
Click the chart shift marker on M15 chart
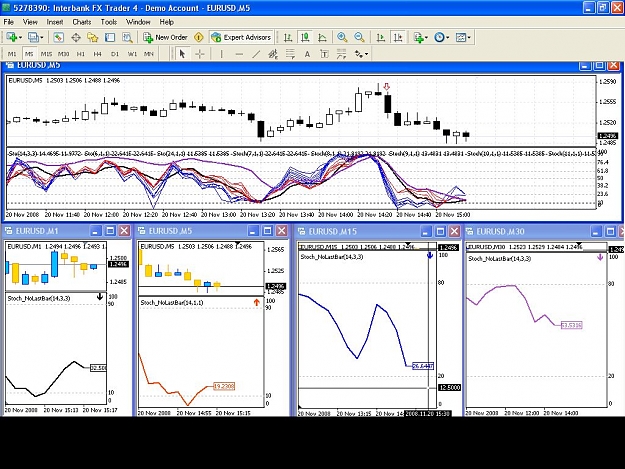tap(407, 244)
